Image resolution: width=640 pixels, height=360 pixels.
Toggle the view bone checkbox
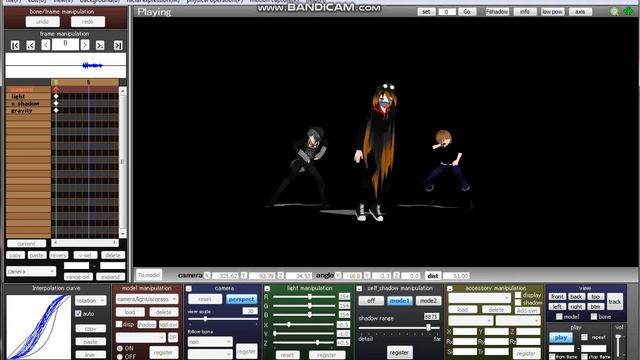pyautogui.click(x=594, y=317)
